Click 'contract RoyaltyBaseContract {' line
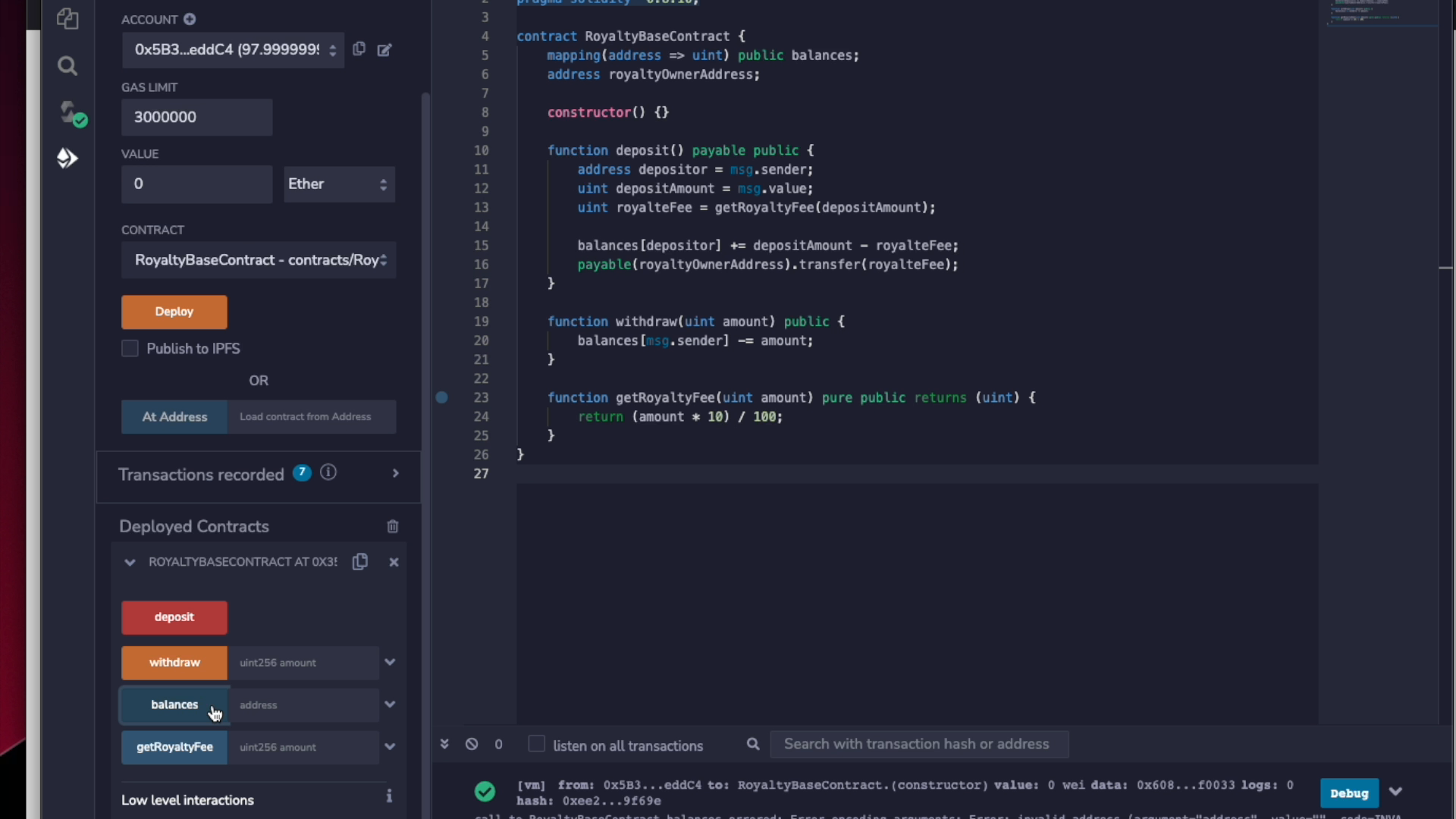The height and width of the screenshot is (819, 1456). coord(631,36)
